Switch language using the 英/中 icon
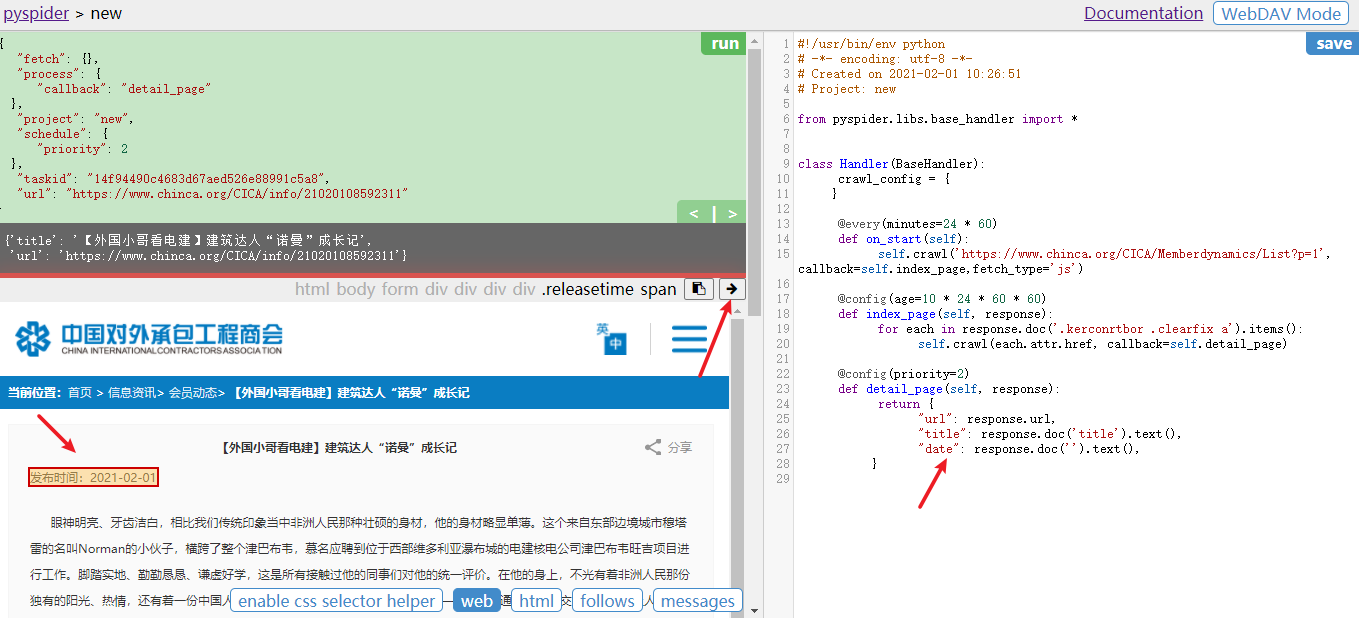Screen dimensions: 1359x618 610,338
